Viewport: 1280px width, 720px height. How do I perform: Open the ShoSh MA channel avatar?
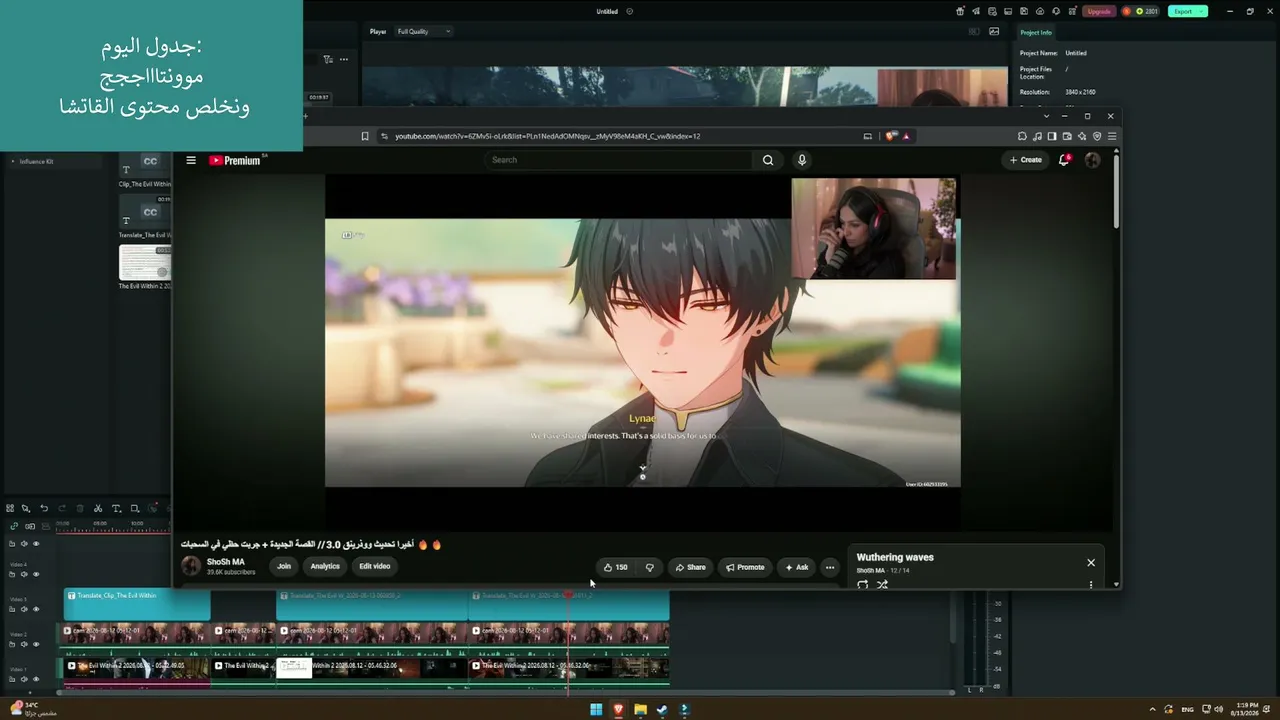[x=191, y=566]
